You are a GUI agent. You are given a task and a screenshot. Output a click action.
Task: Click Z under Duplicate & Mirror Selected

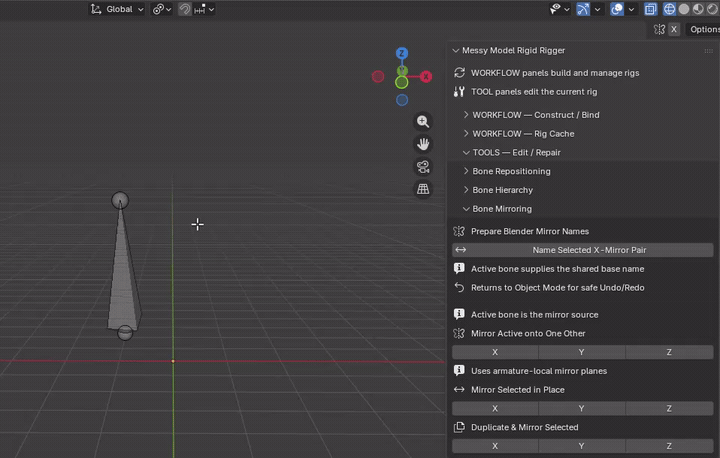click(669, 446)
